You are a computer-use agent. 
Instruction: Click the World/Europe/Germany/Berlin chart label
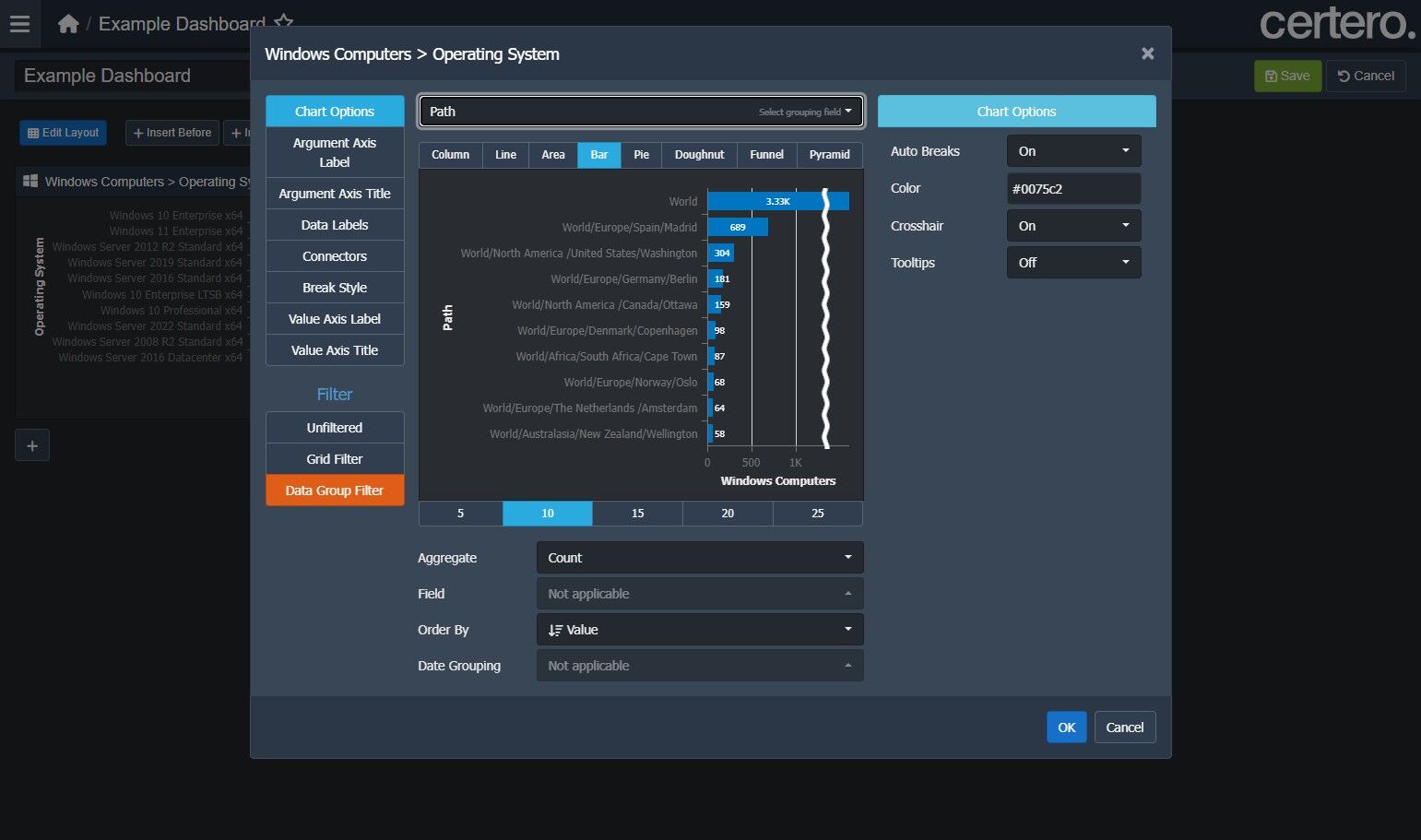pyautogui.click(x=624, y=278)
